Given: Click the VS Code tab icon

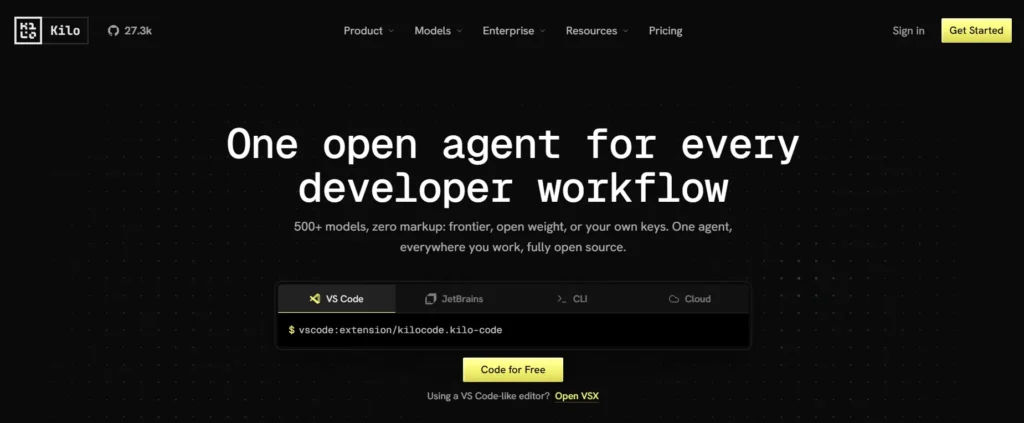Looking at the screenshot, I should click(x=314, y=299).
